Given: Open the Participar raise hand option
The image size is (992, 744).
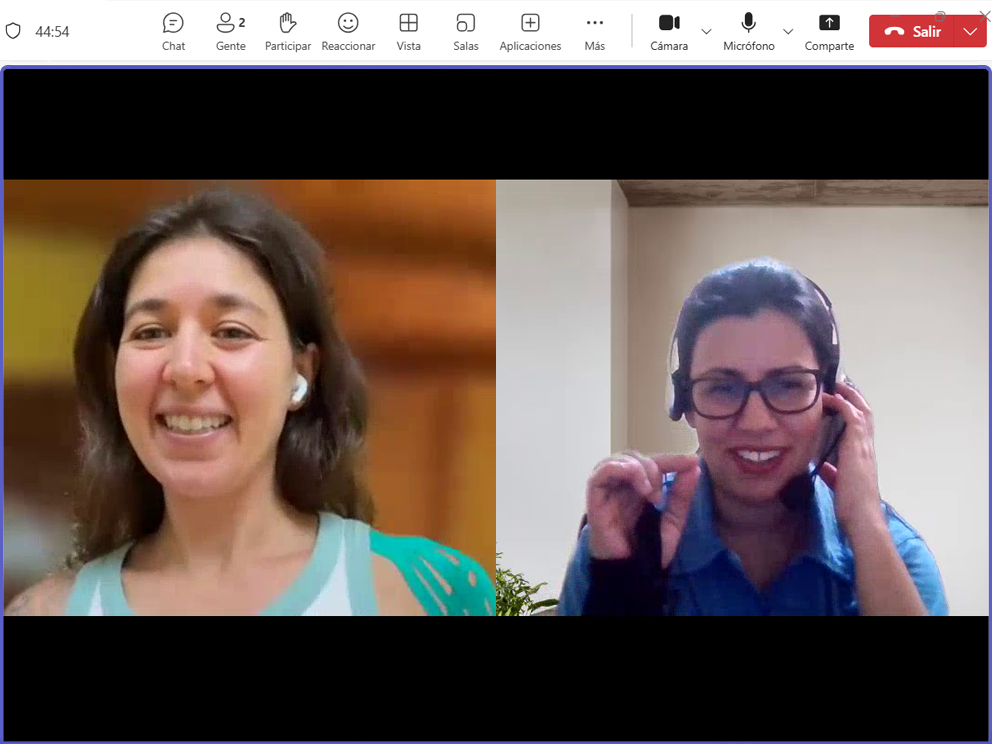Looking at the screenshot, I should 288,32.
